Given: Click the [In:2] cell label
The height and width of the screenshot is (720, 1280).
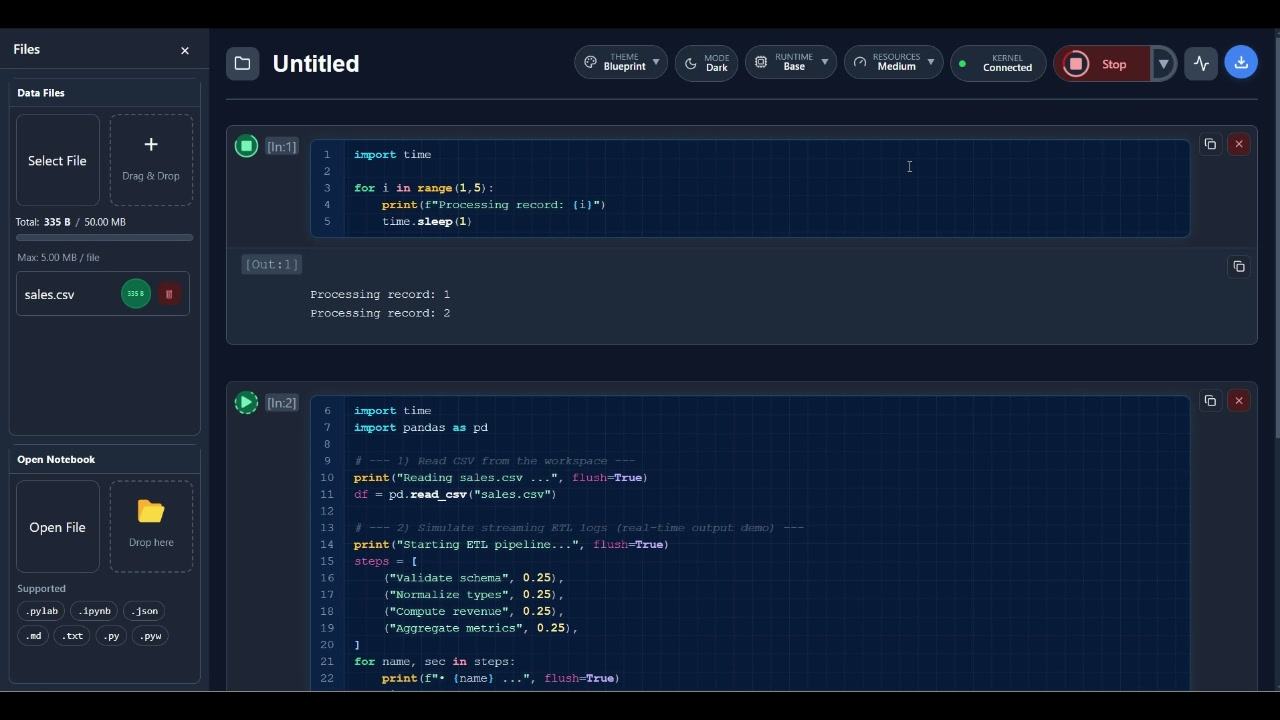Looking at the screenshot, I should (282, 403).
